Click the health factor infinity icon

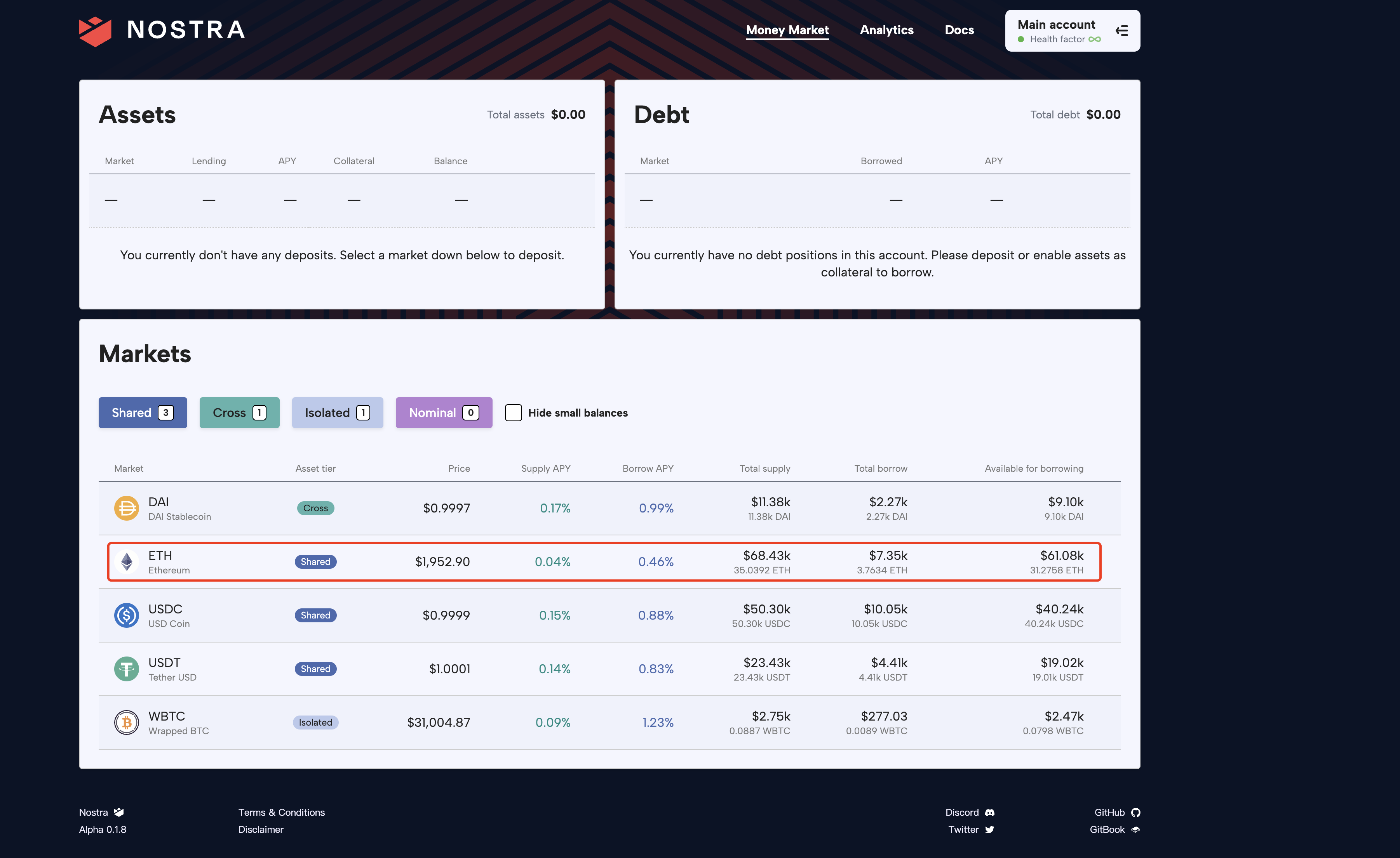(x=1095, y=39)
